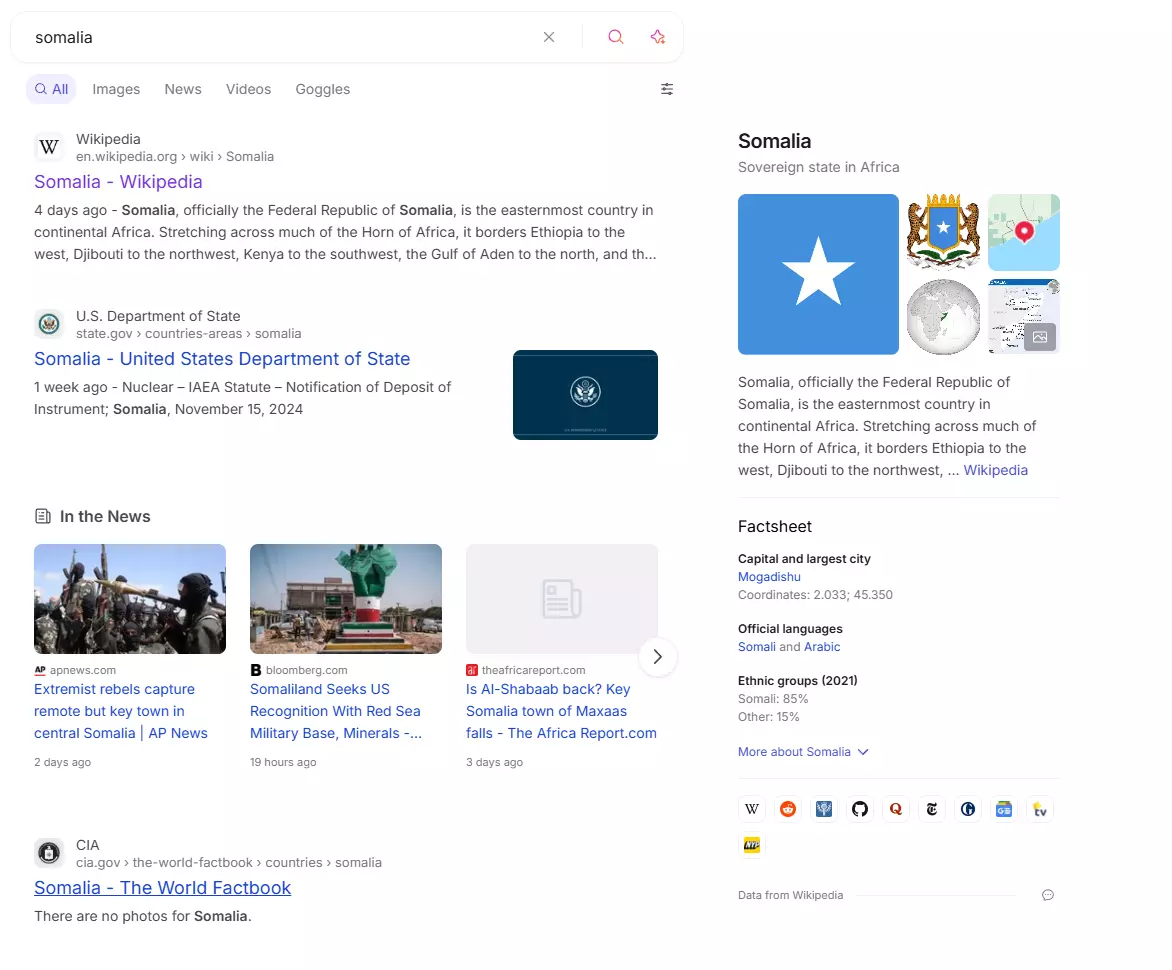Open the Somalia - Wikipedia result link

[x=118, y=182]
